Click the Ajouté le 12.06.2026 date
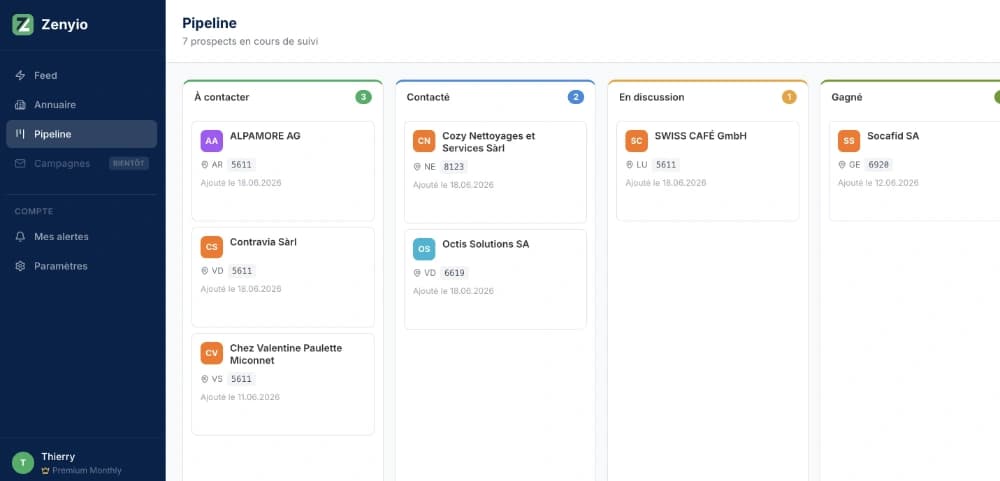Screen dimensions: 1000x481 tap(878, 182)
